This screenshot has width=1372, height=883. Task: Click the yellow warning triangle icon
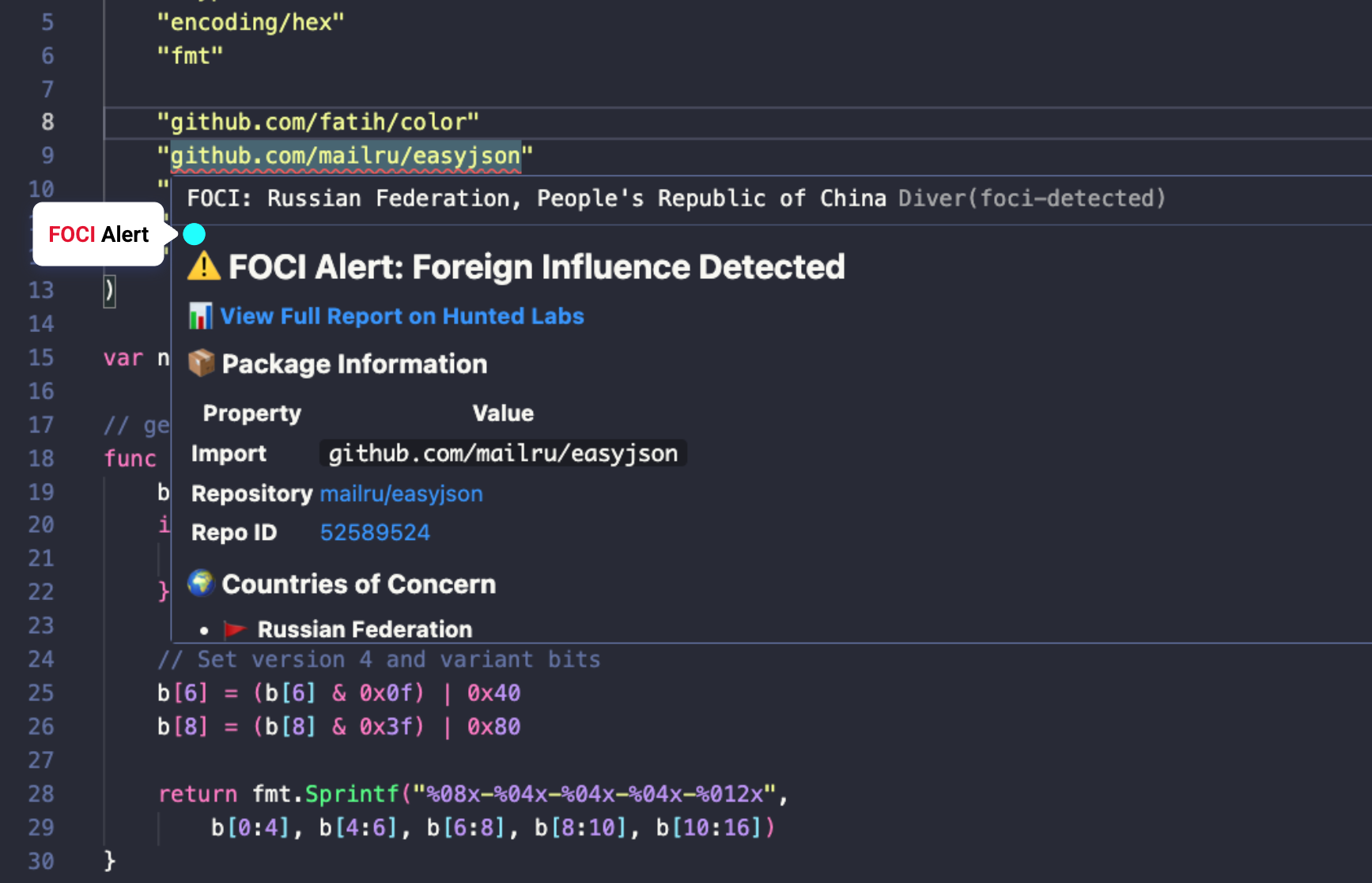pyautogui.click(x=204, y=266)
